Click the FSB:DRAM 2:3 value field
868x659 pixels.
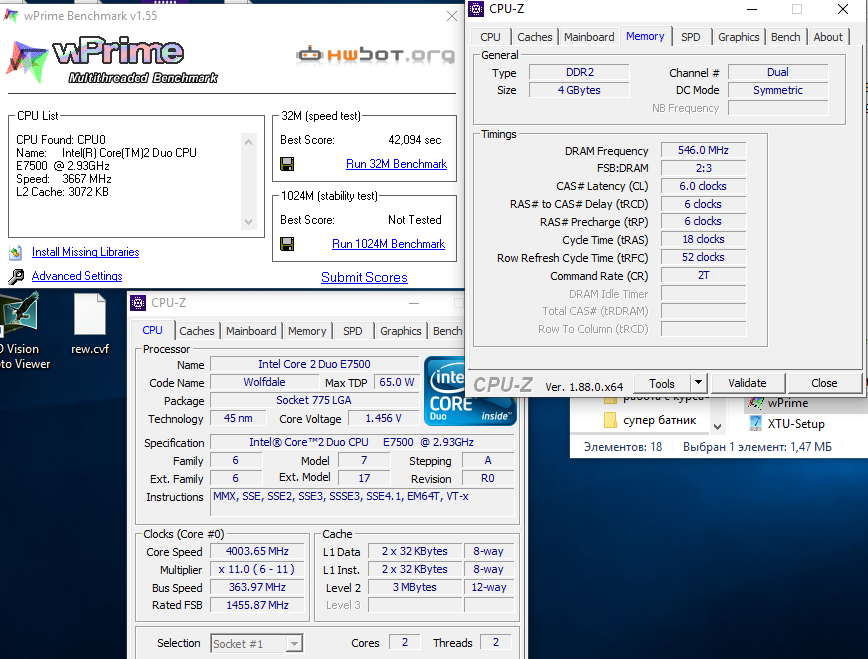[703, 168]
